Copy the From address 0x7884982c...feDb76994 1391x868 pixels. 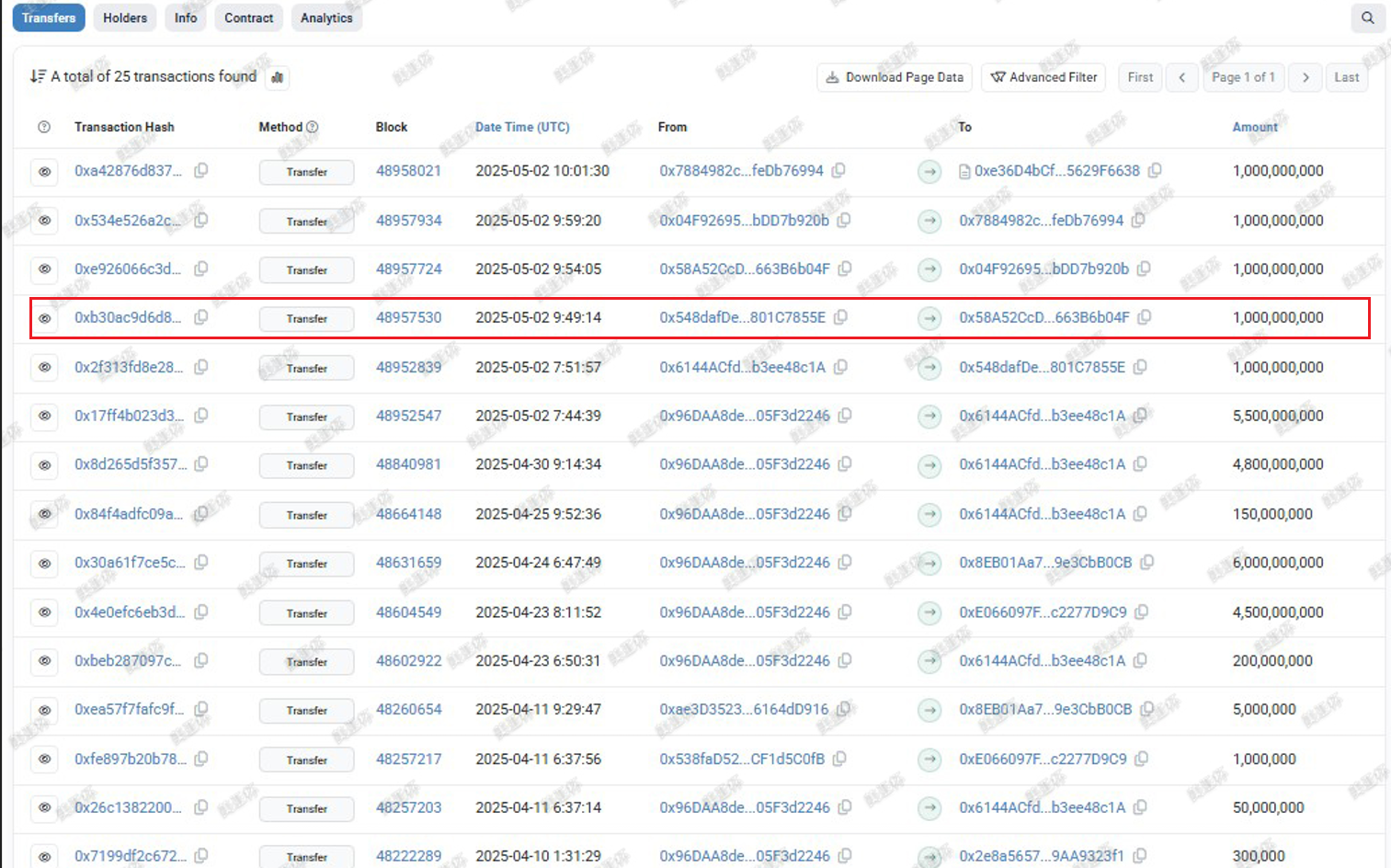pos(838,170)
